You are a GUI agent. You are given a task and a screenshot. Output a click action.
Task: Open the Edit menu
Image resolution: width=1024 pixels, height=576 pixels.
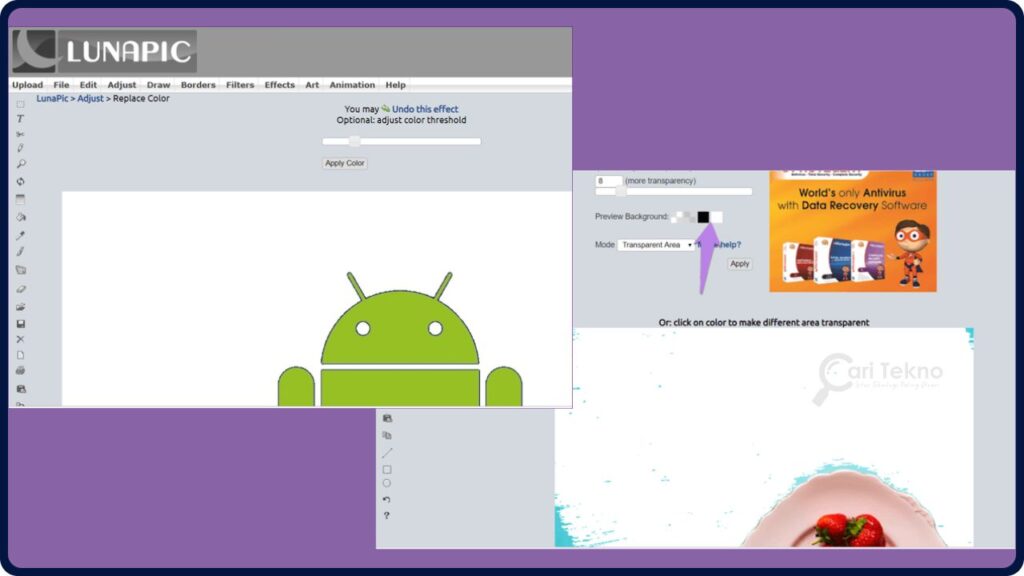click(x=88, y=85)
